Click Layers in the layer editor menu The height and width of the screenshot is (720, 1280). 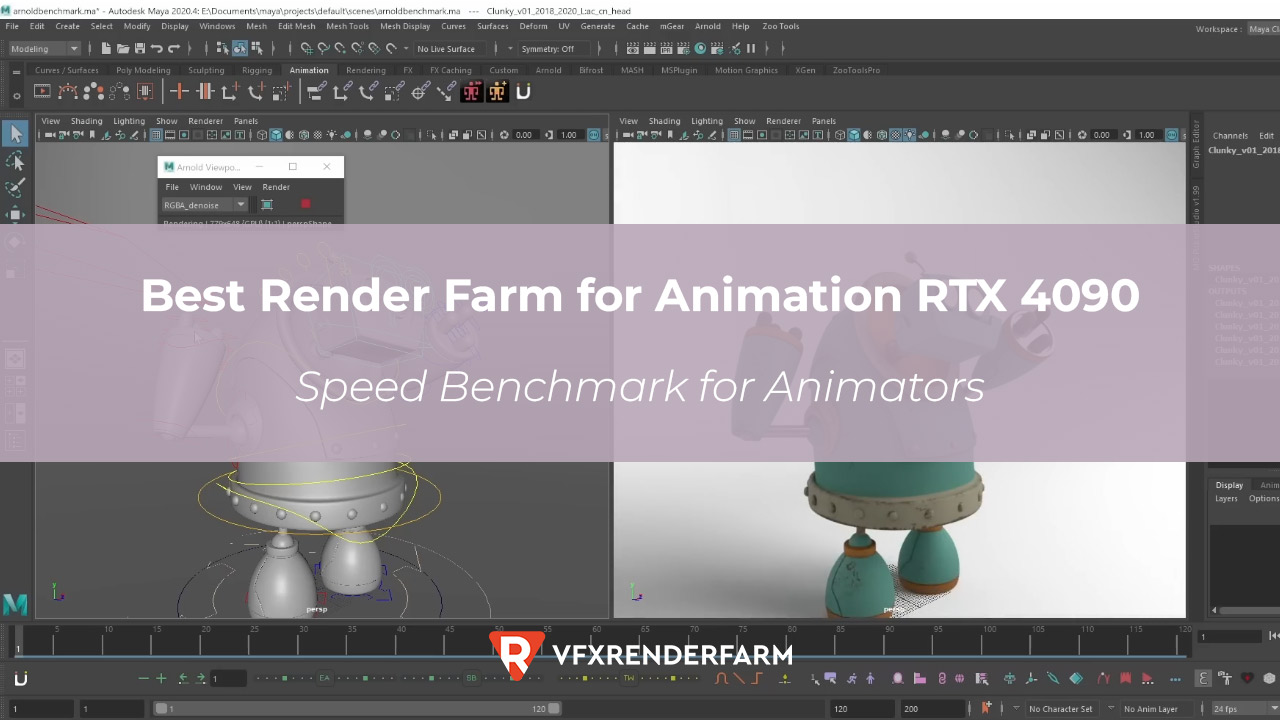[1226, 498]
